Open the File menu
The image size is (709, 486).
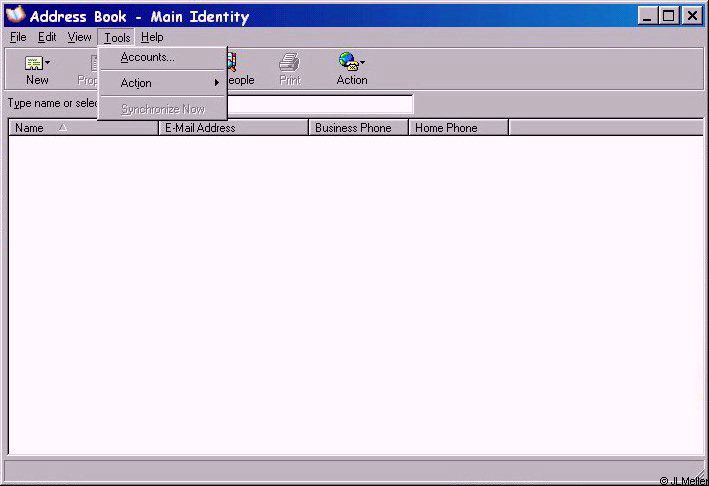click(x=18, y=37)
